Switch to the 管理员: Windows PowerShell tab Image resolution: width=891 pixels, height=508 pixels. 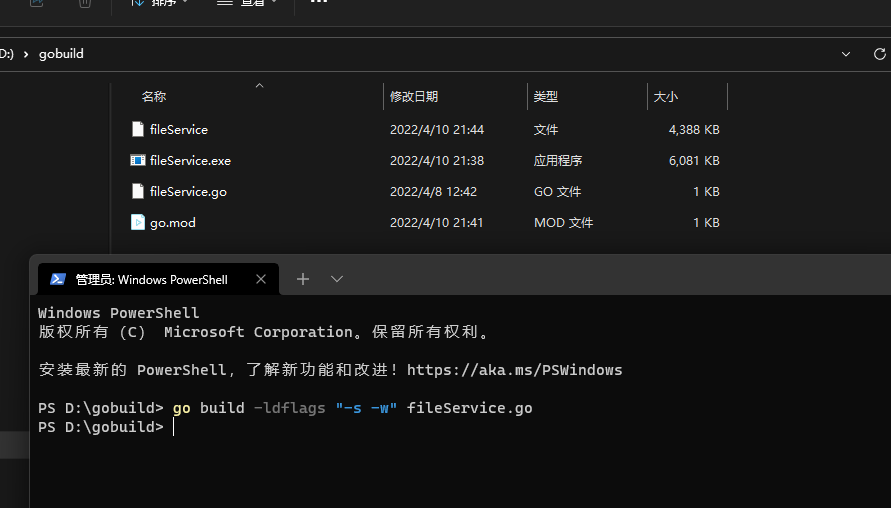pyautogui.click(x=159, y=279)
